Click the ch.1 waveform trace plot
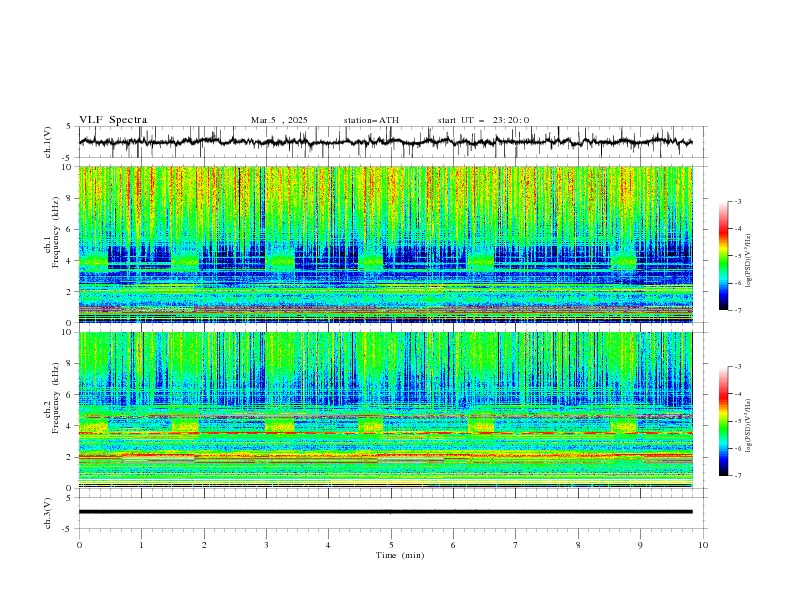This screenshot has width=792, height=612. 386,142
